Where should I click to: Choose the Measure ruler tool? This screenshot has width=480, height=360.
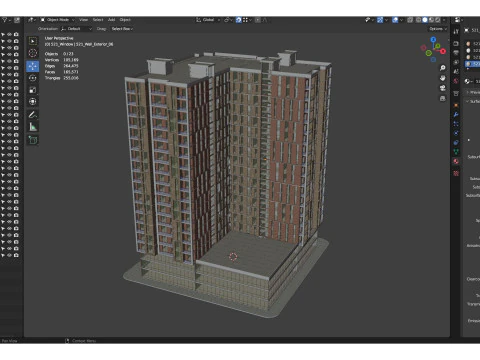[x=33, y=127]
